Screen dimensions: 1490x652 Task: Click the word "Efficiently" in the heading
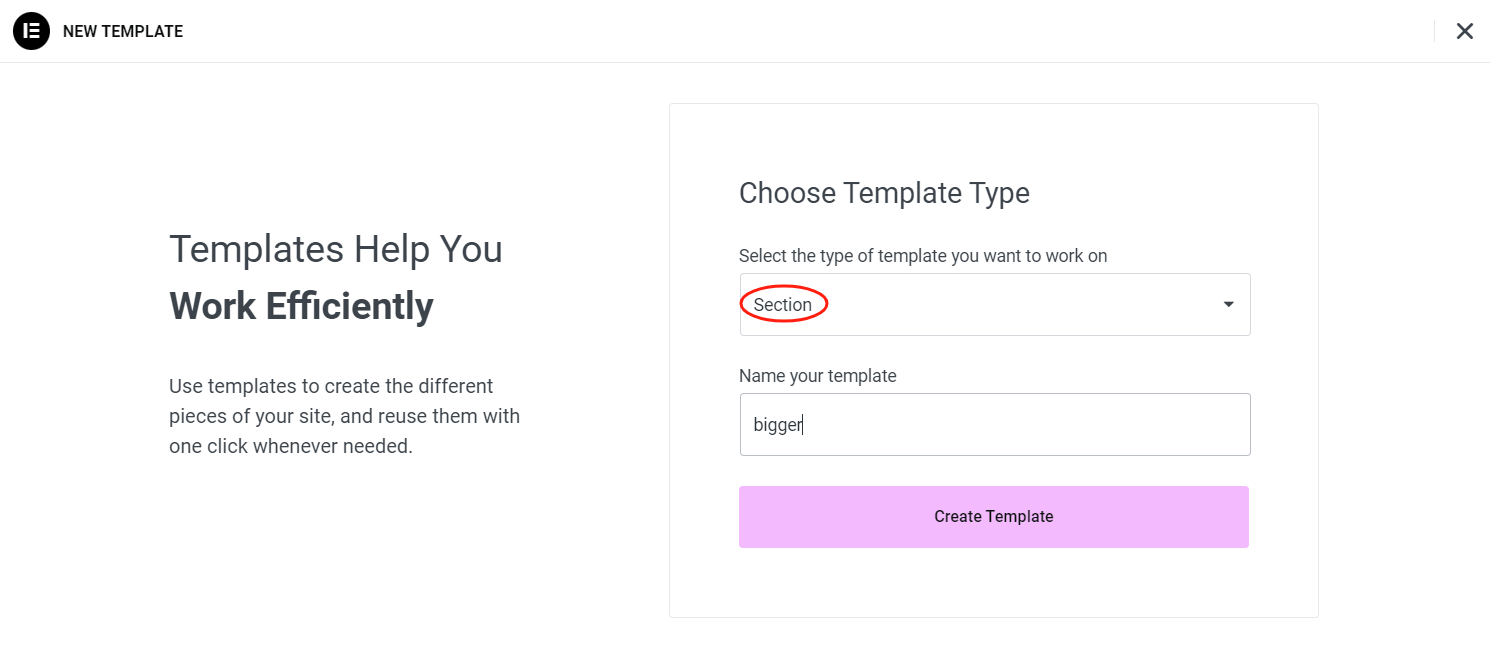point(349,306)
